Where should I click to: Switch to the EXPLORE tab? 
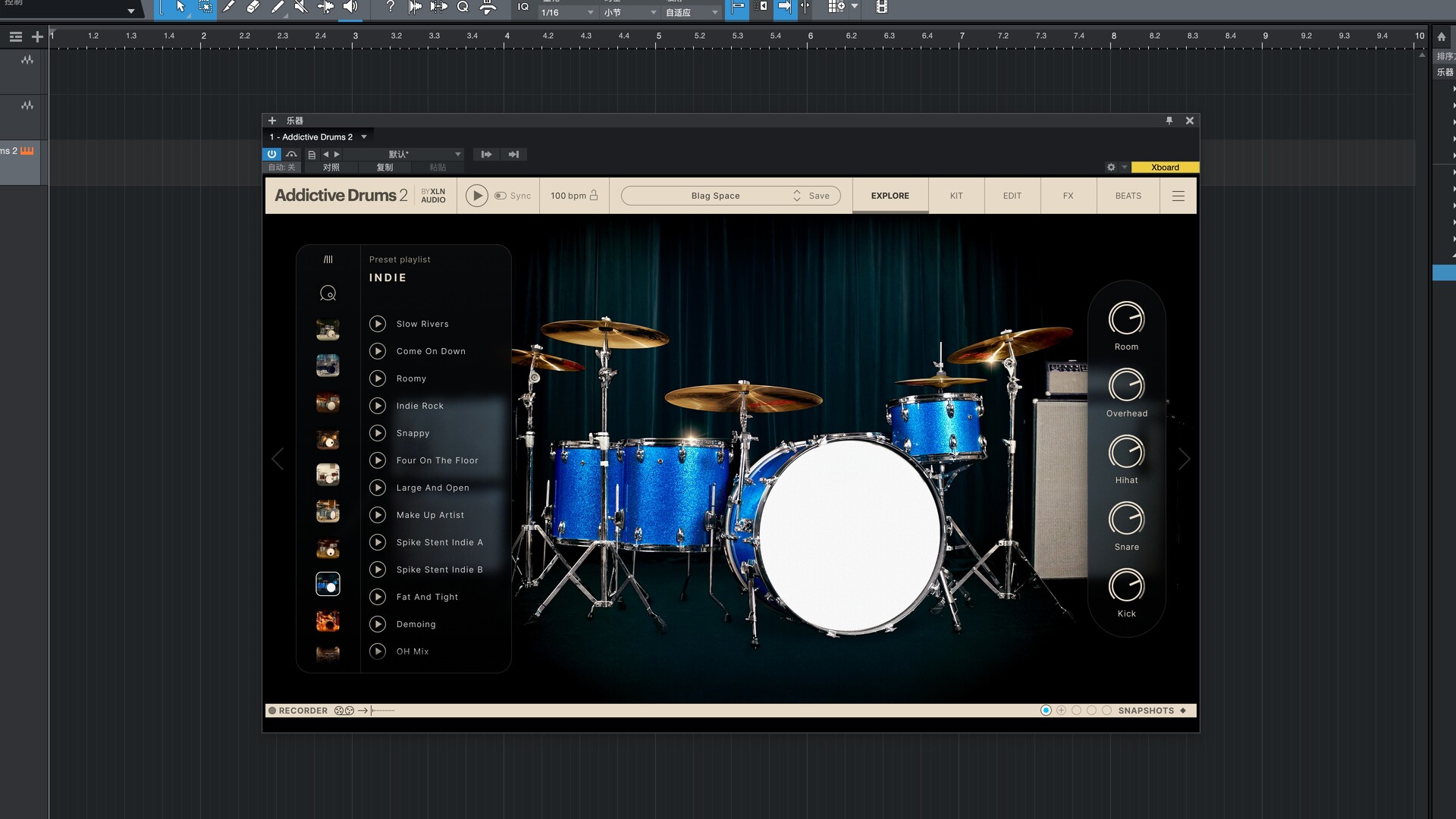(890, 196)
